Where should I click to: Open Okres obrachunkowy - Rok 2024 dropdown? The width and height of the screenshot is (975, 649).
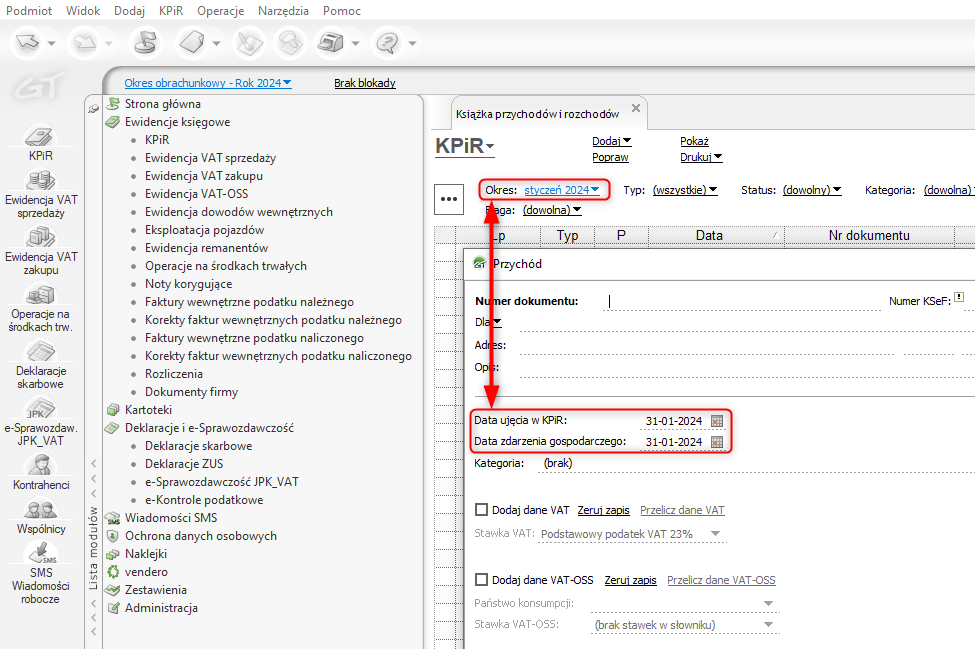pos(208,83)
